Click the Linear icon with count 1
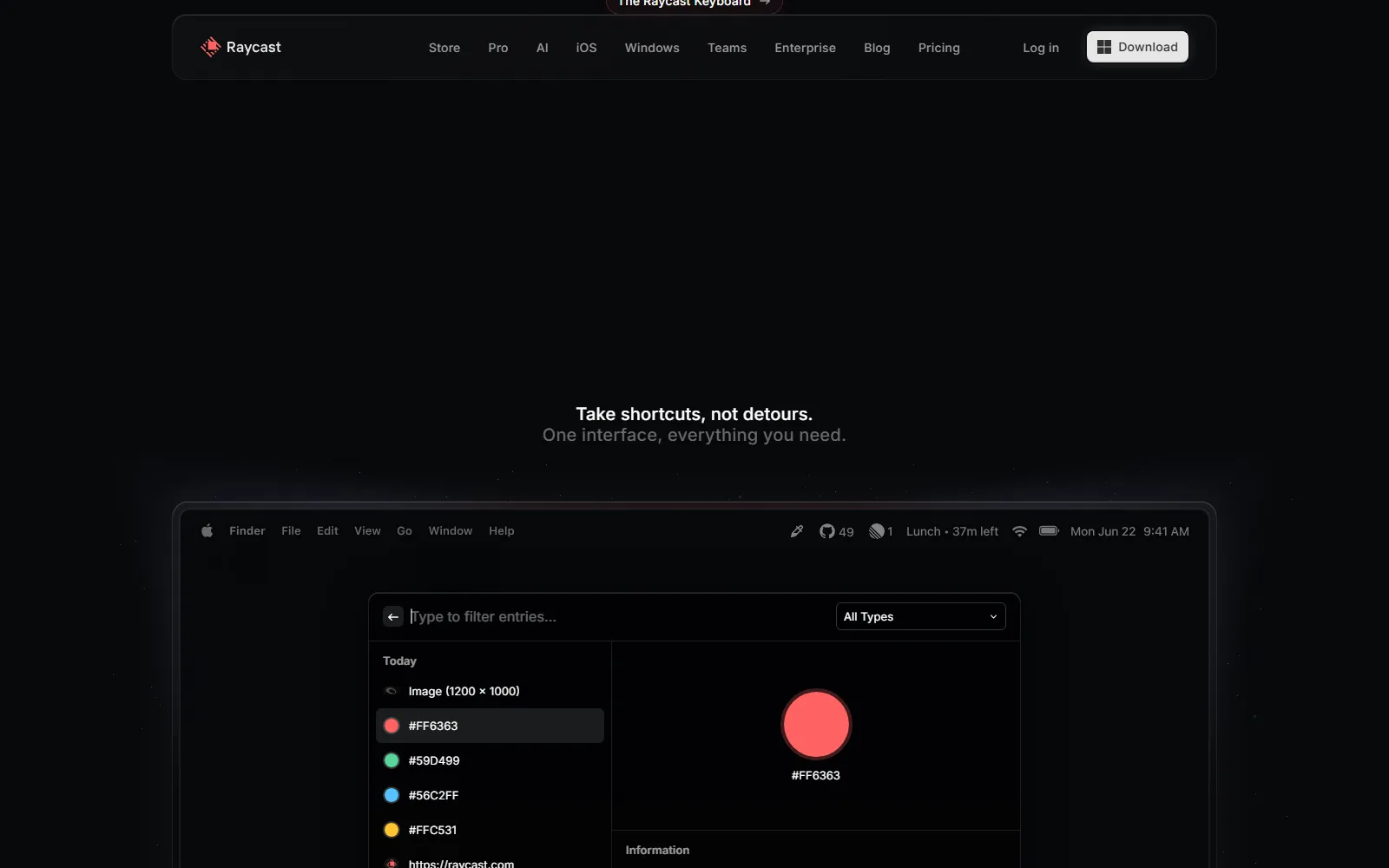The width and height of the screenshot is (1389, 868). (881, 531)
